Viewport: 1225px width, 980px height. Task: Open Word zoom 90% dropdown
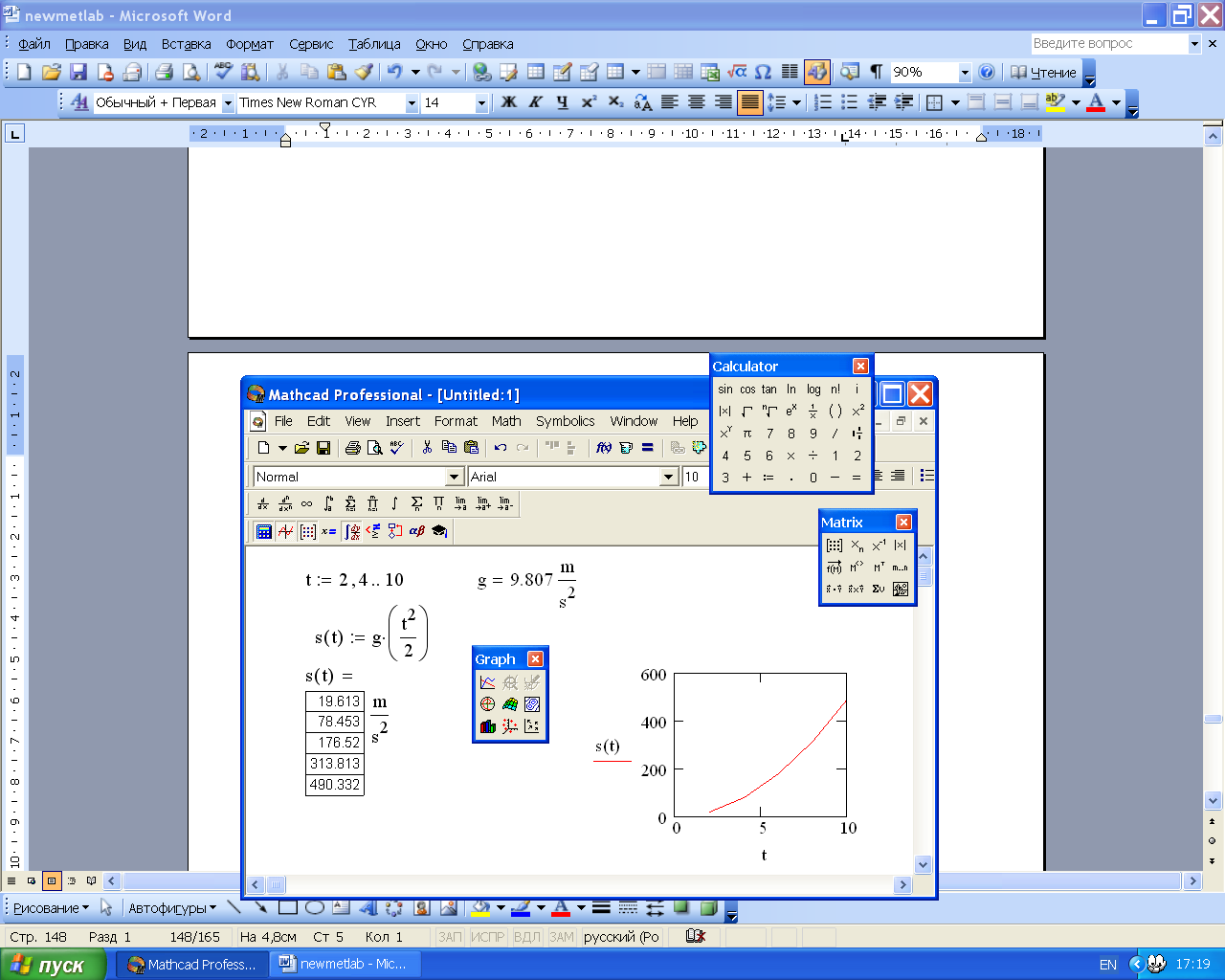(965, 73)
